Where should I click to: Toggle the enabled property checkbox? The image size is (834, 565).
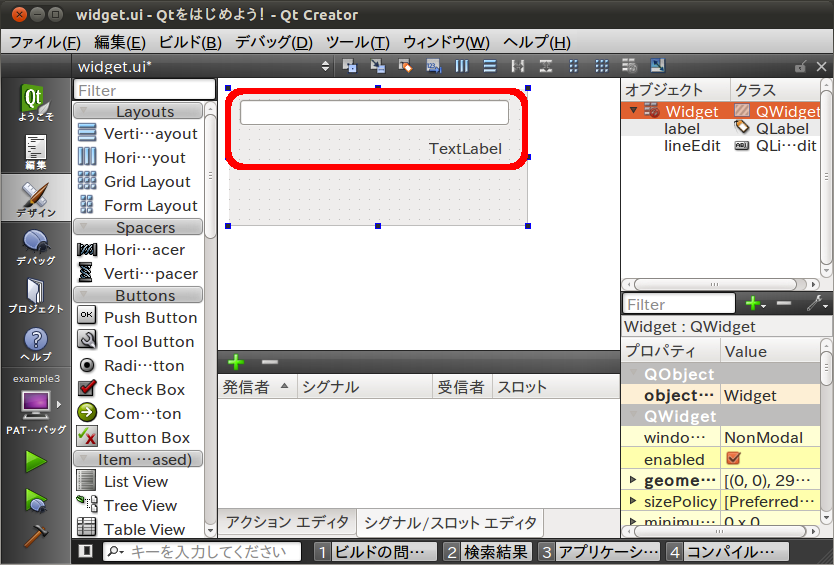[733, 459]
